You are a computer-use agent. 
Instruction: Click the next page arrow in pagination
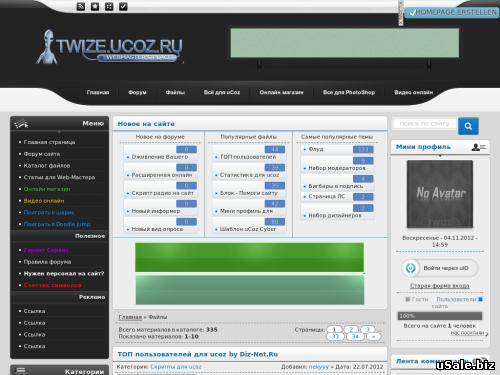pos(373,337)
